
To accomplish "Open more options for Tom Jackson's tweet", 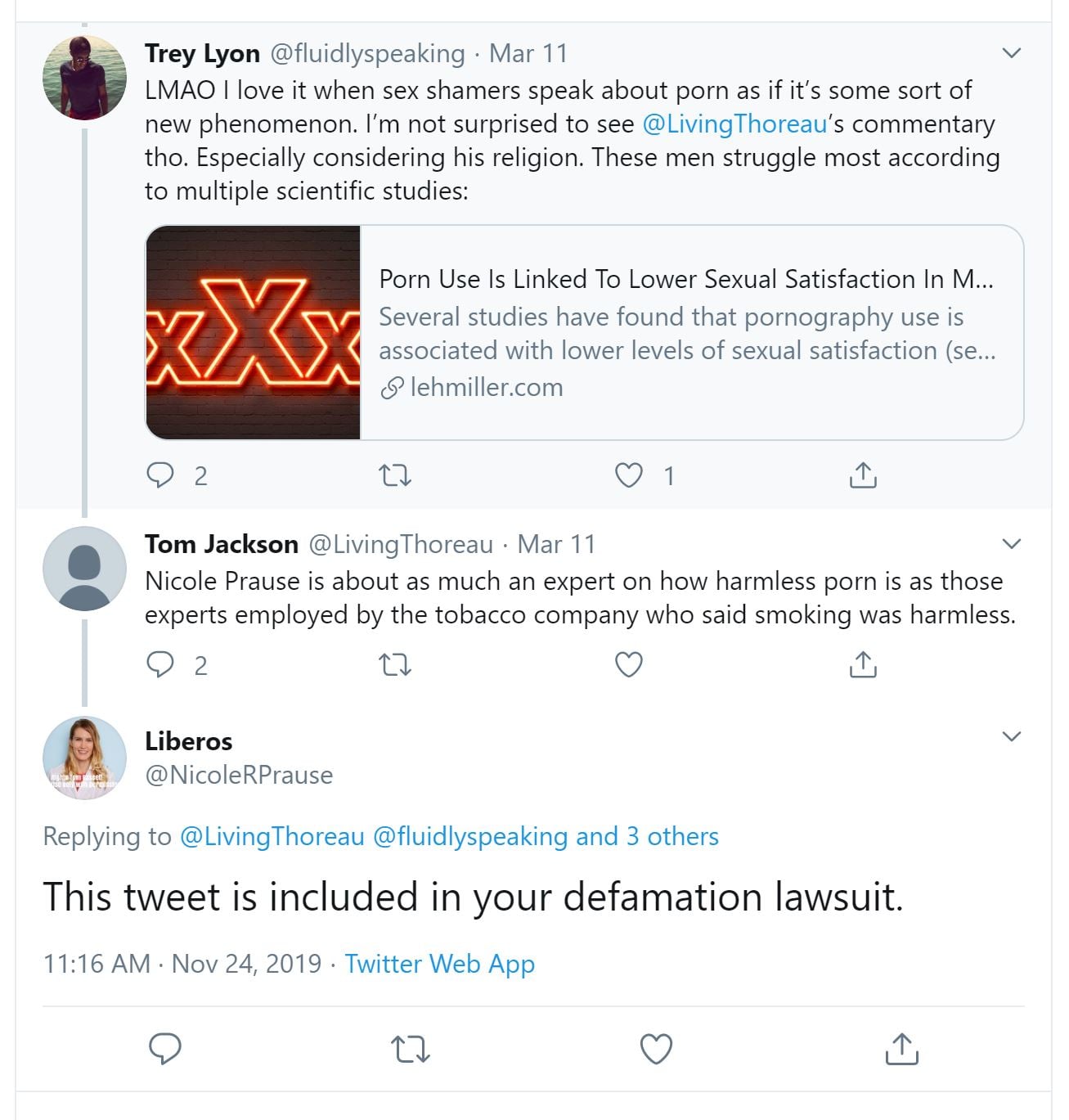I will (x=1012, y=544).
